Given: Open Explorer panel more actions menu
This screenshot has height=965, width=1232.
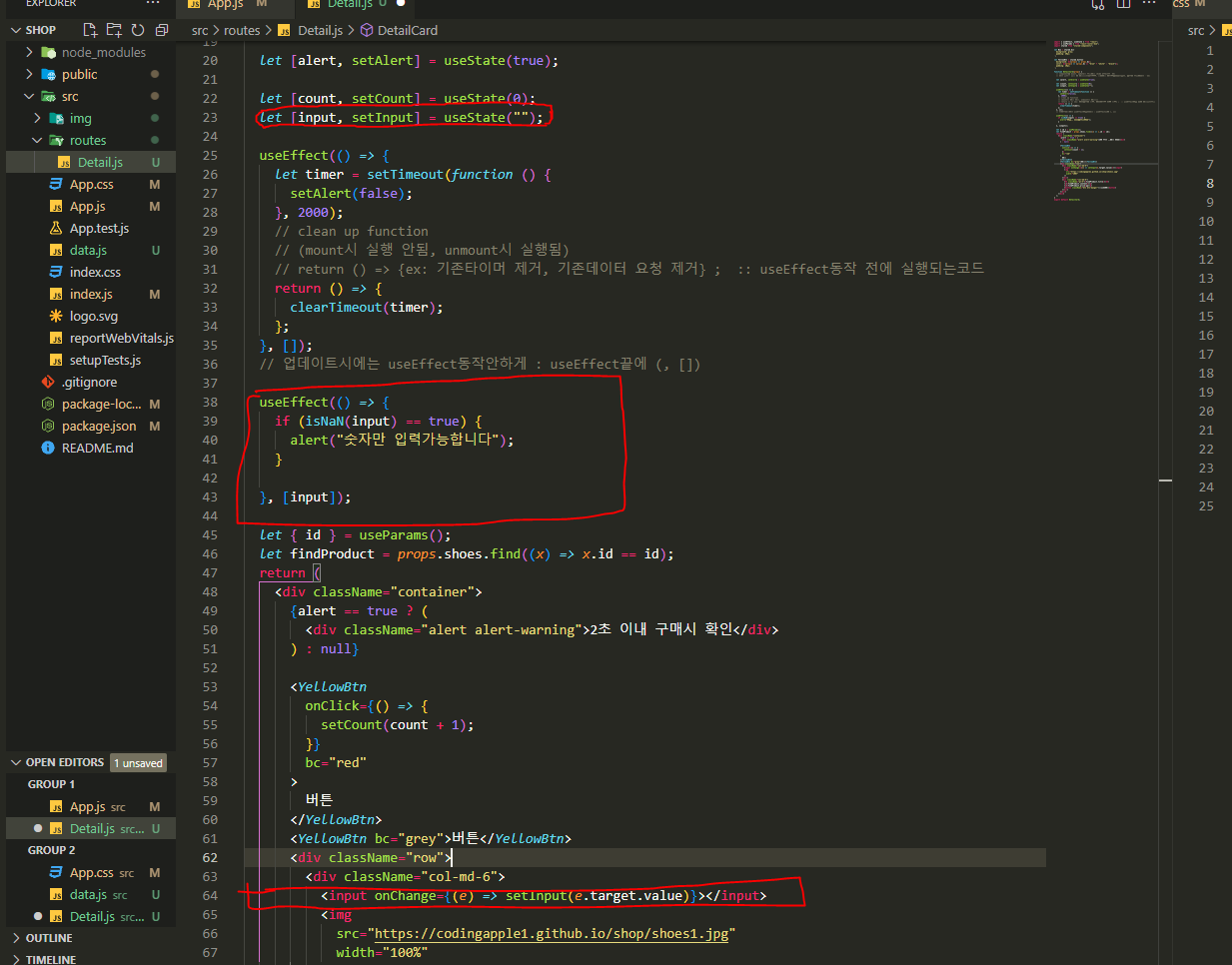Looking at the screenshot, I should (x=153, y=4).
